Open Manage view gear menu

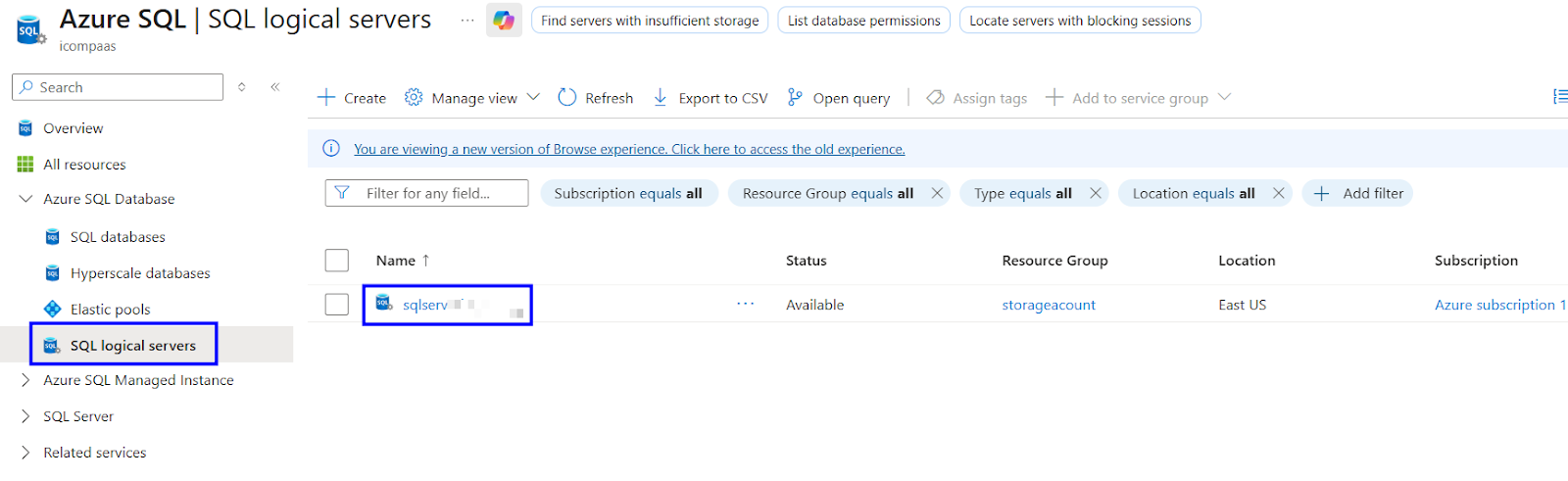pos(472,98)
